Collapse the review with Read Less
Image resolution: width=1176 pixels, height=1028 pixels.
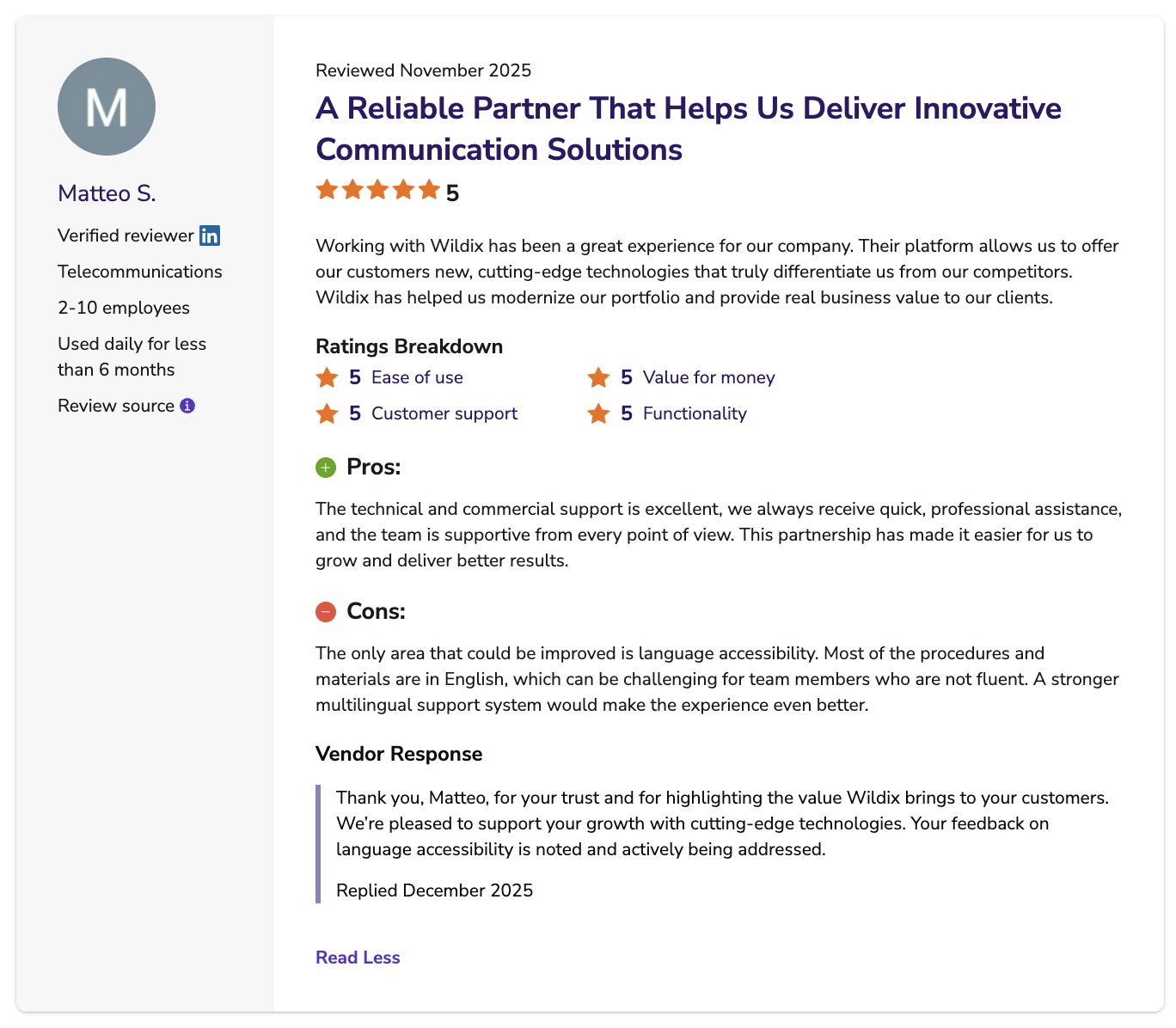tap(358, 958)
